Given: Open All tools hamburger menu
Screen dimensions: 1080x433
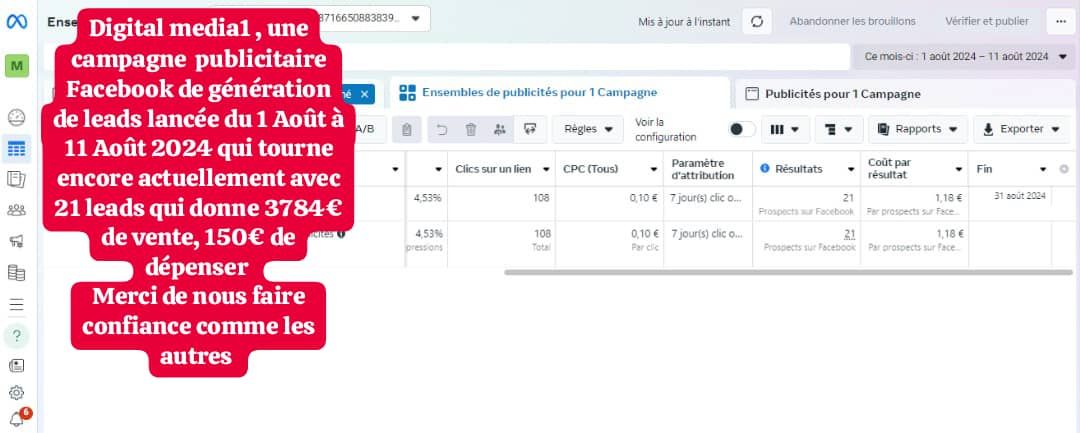Looking at the screenshot, I should pyautogui.click(x=17, y=304).
